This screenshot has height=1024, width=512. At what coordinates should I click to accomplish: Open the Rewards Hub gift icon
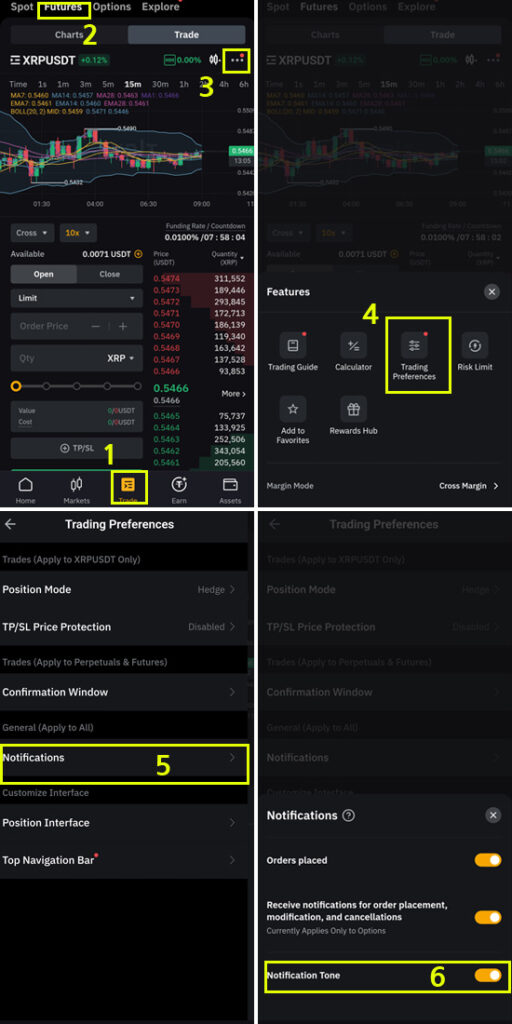(x=353, y=409)
